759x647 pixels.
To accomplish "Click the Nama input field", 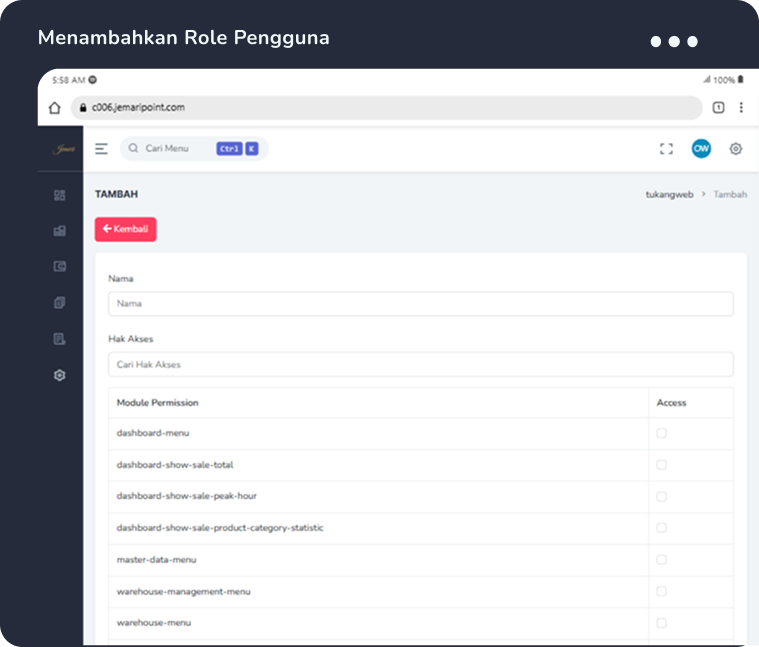I will coord(420,304).
